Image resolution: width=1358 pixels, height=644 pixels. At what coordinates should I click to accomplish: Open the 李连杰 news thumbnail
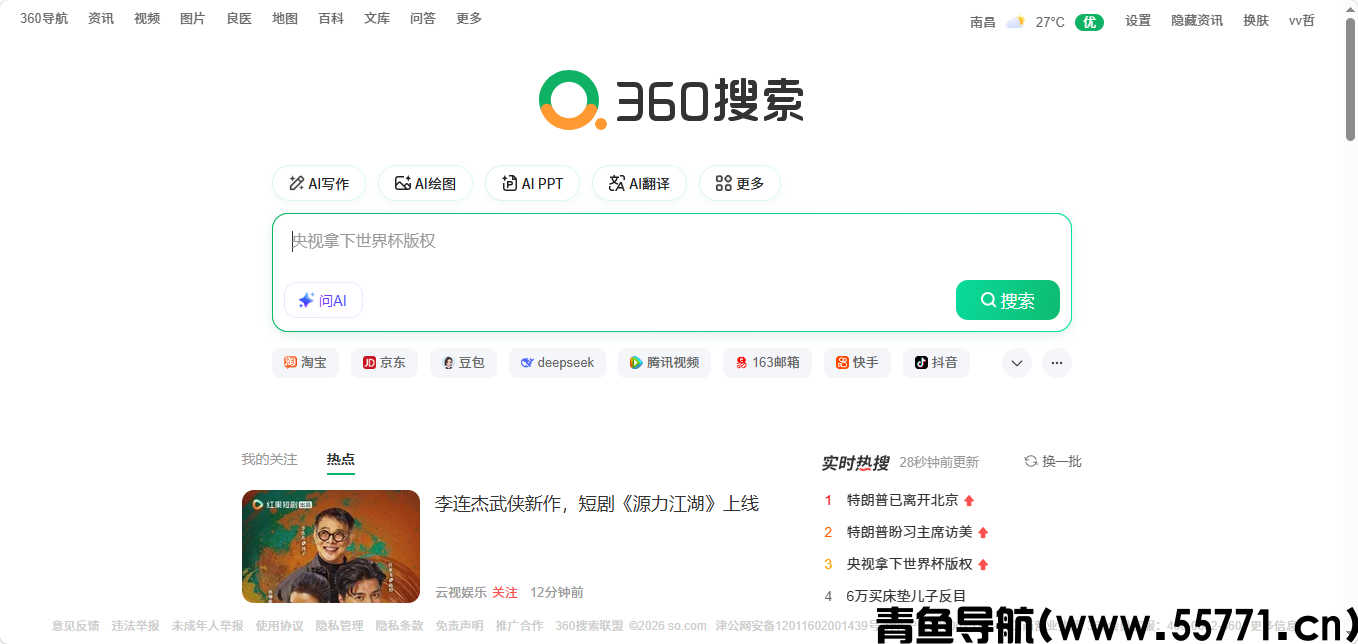point(331,546)
